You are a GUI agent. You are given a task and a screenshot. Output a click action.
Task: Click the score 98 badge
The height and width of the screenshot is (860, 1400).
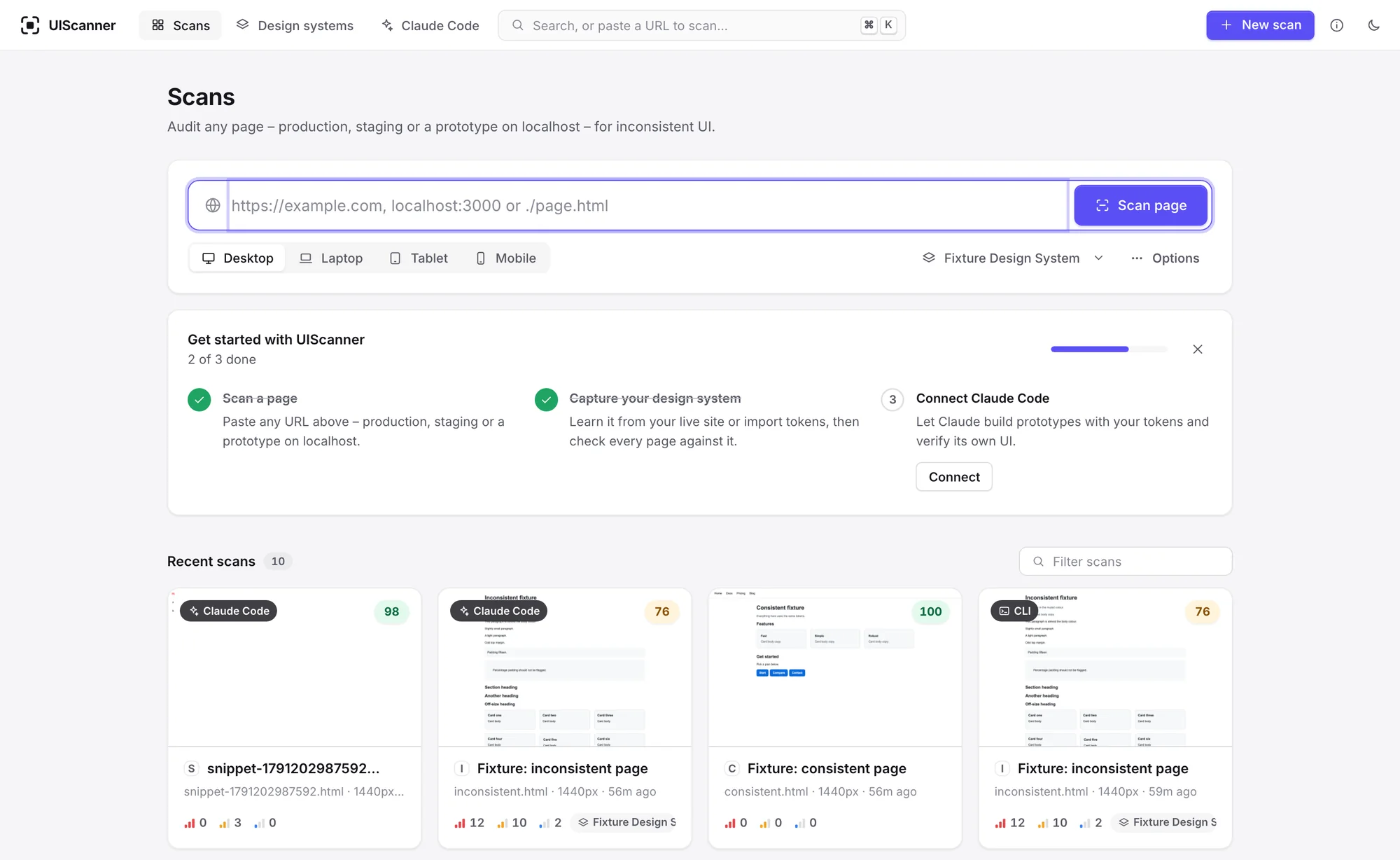(x=392, y=611)
